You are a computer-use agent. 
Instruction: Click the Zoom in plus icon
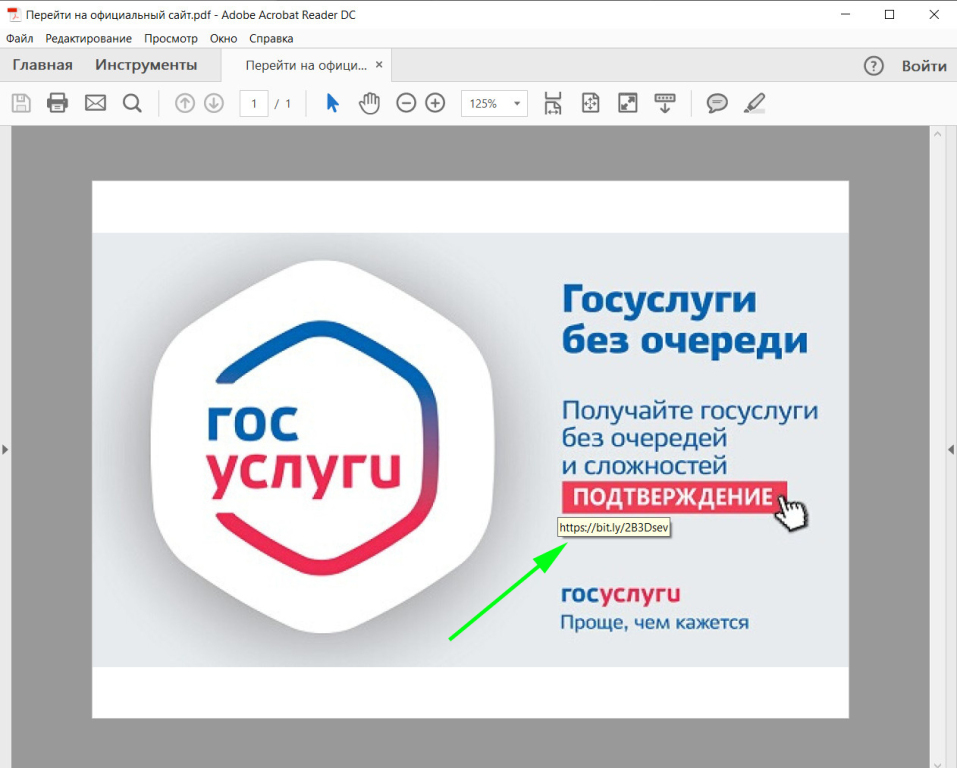click(435, 103)
